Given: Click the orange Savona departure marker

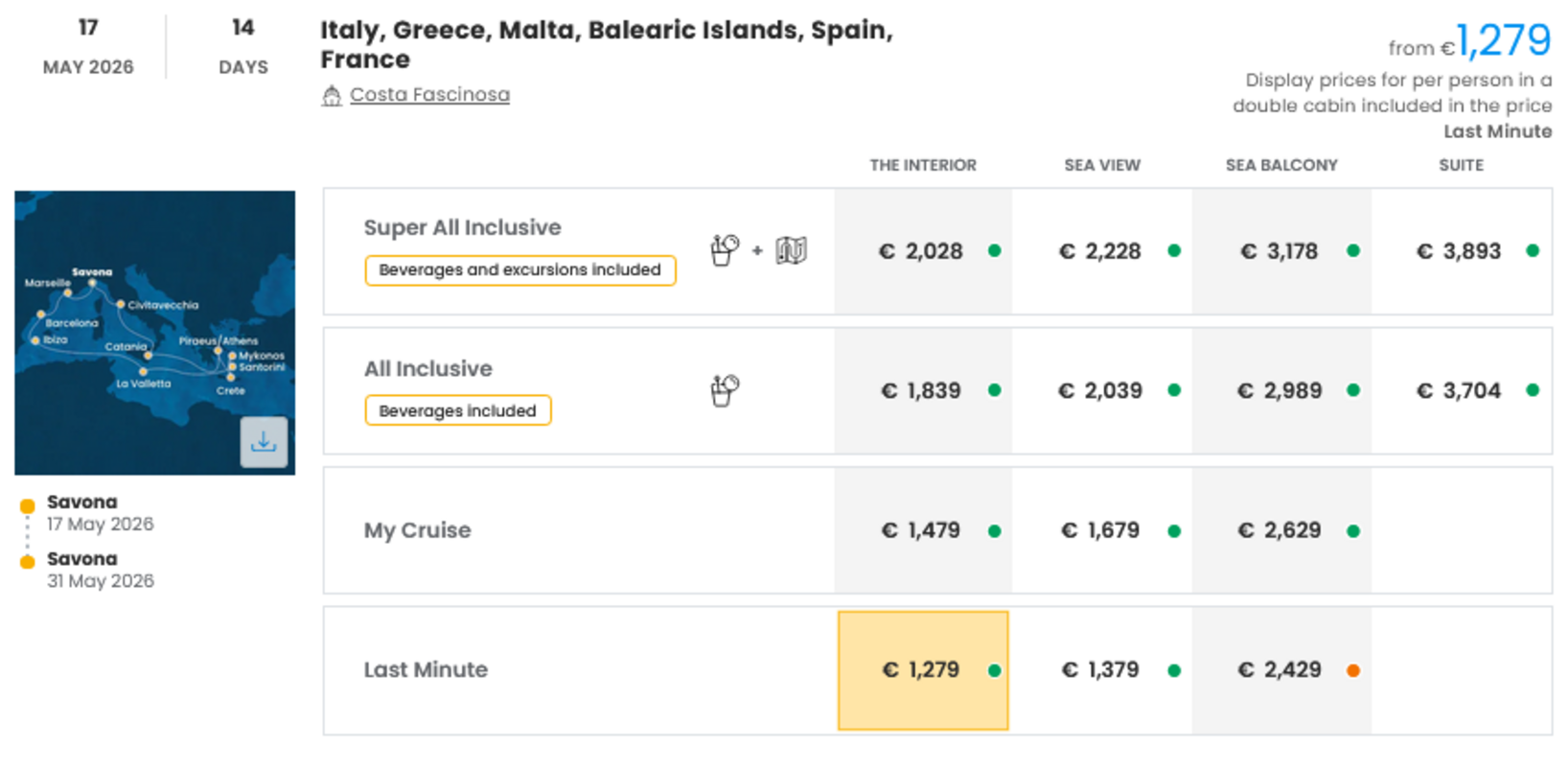Looking at the screenshot, I should 28,505.
